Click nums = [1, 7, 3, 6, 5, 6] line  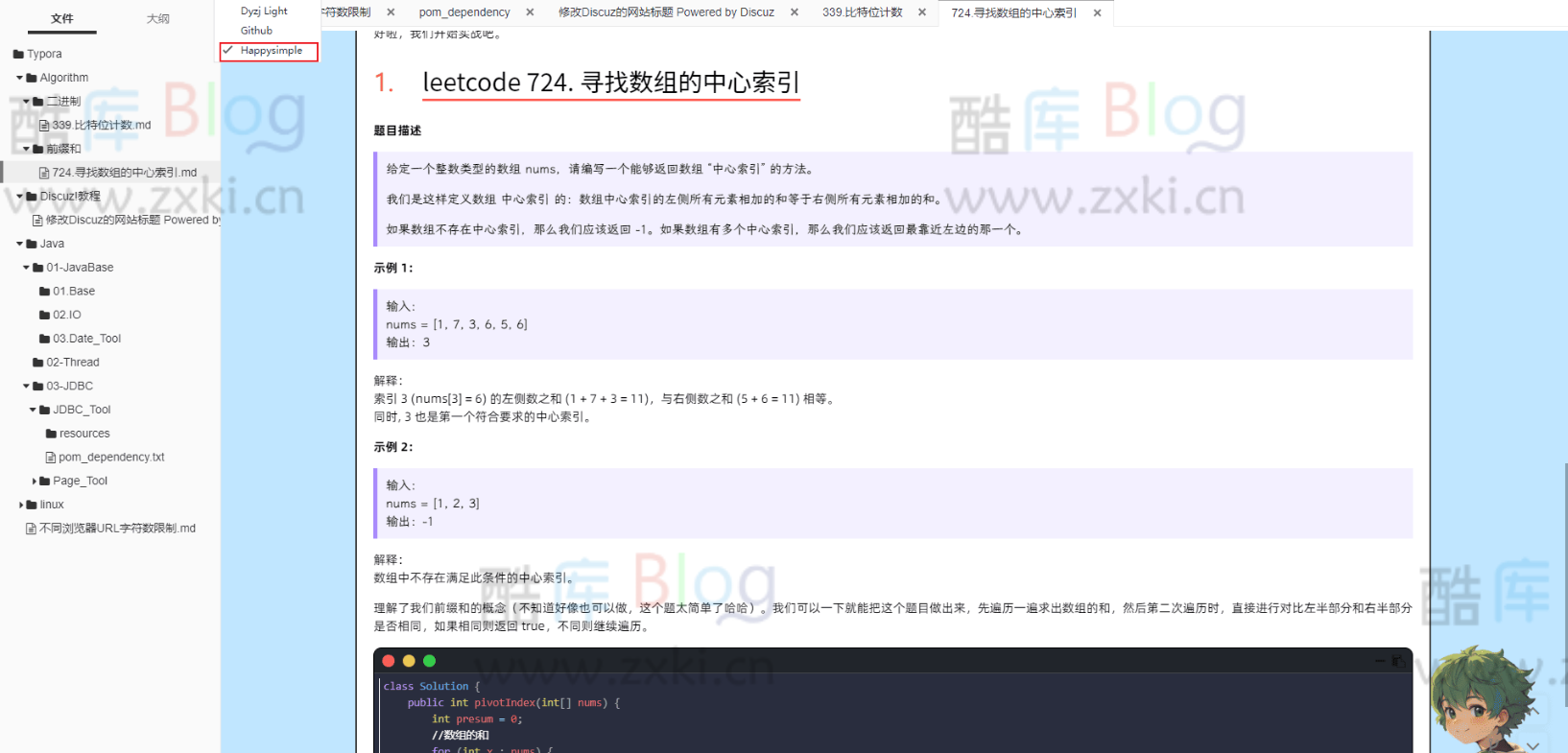coord(457,325)
